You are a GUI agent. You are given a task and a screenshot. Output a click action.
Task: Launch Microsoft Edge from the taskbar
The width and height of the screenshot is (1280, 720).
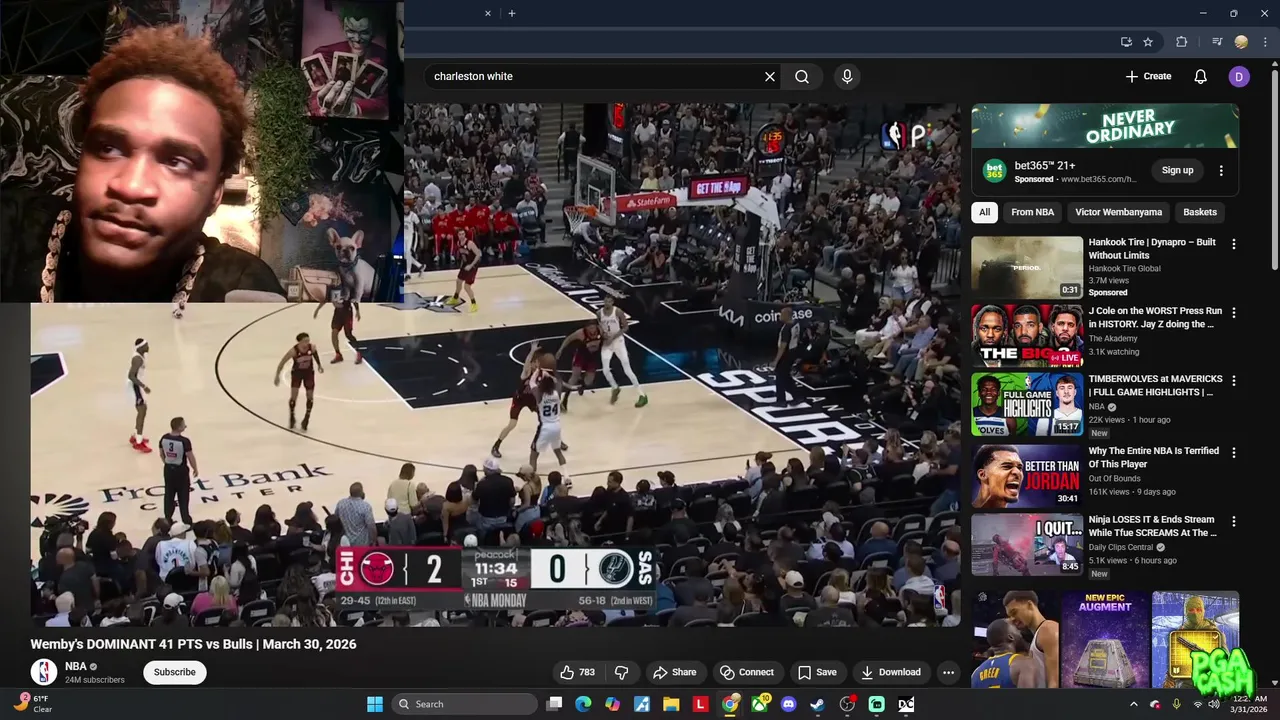[584, 704]
